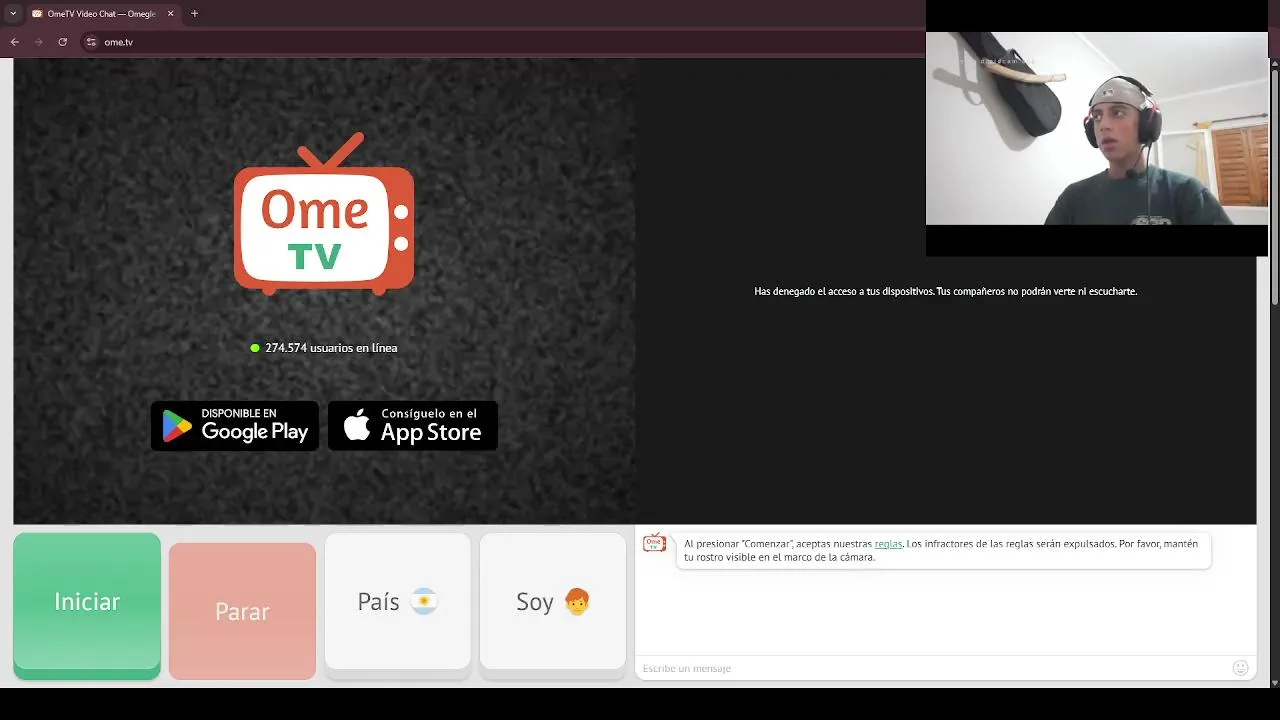Go back with browser back arrow
The image size is (1280, 720).
point(14,42)
